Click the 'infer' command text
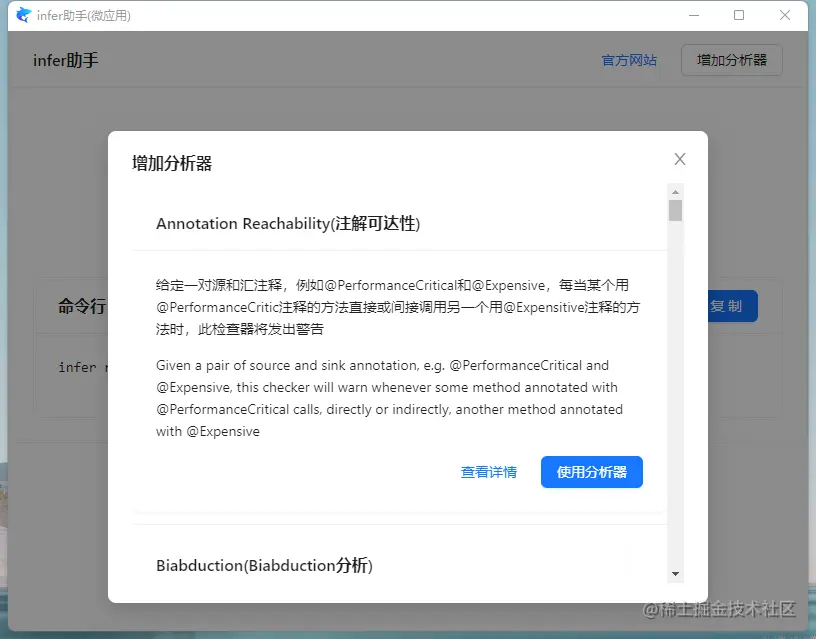This screenshot has height=639, width=816. point(77,367)
